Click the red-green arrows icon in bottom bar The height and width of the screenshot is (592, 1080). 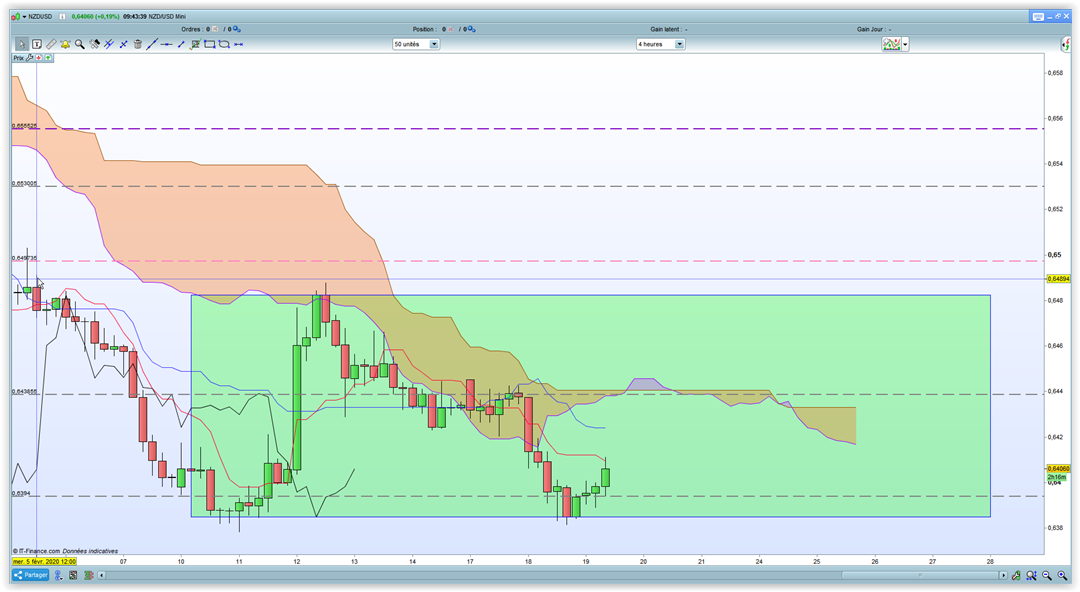click(88, 575)
